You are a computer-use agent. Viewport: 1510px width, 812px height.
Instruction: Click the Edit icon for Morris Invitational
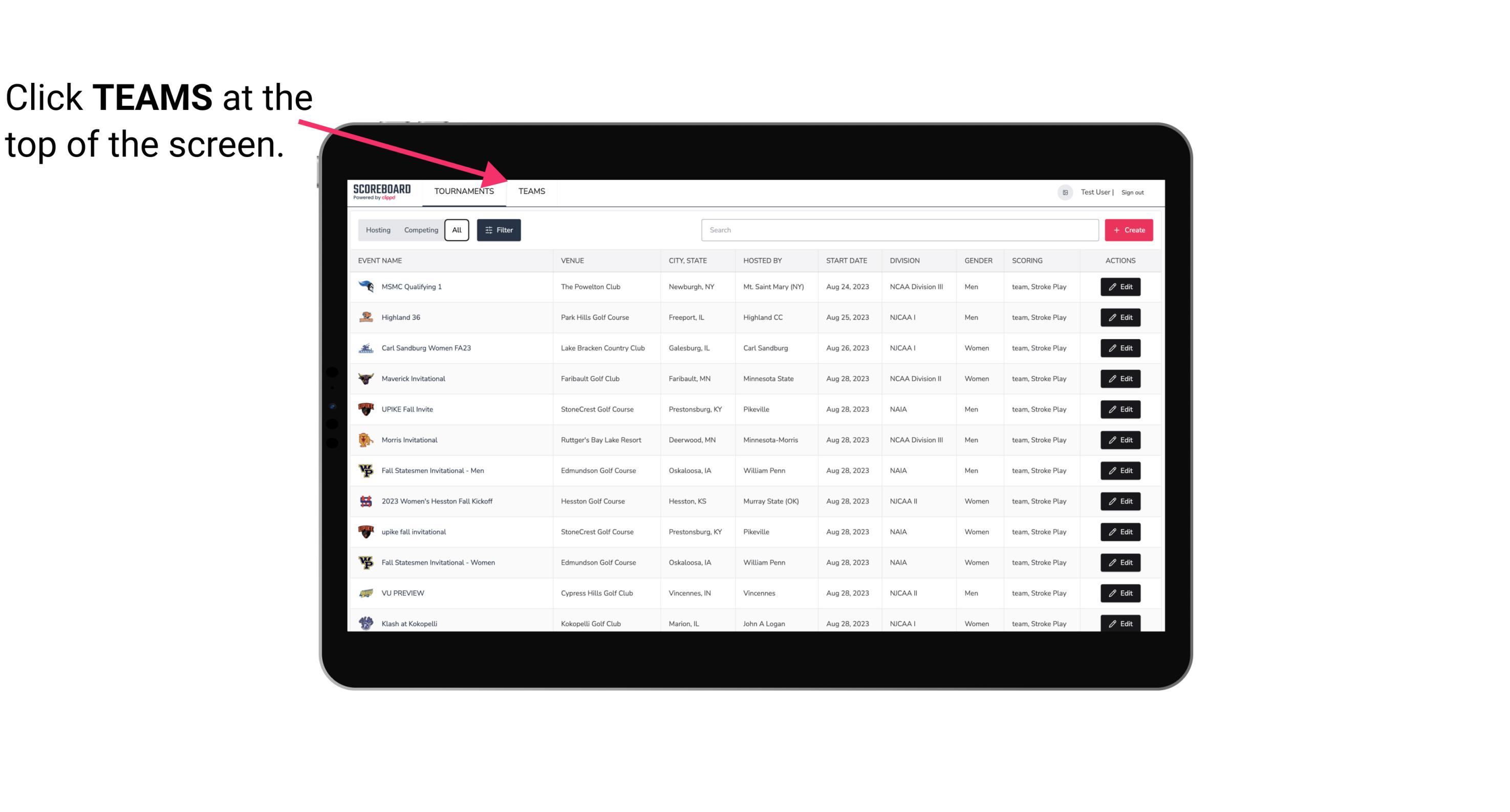[x=1121, y=440]
